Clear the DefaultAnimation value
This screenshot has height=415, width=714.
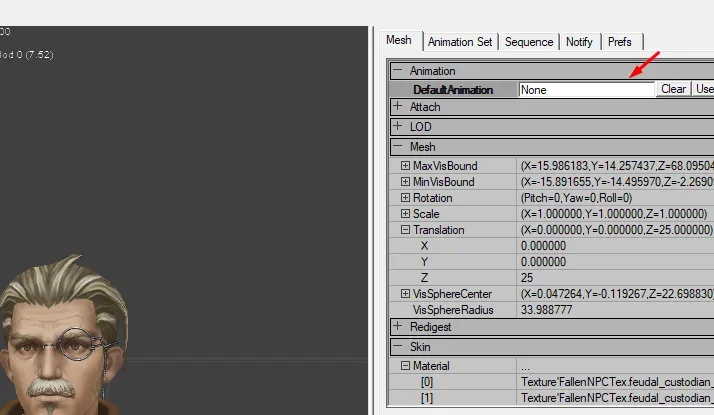[673, 89]
